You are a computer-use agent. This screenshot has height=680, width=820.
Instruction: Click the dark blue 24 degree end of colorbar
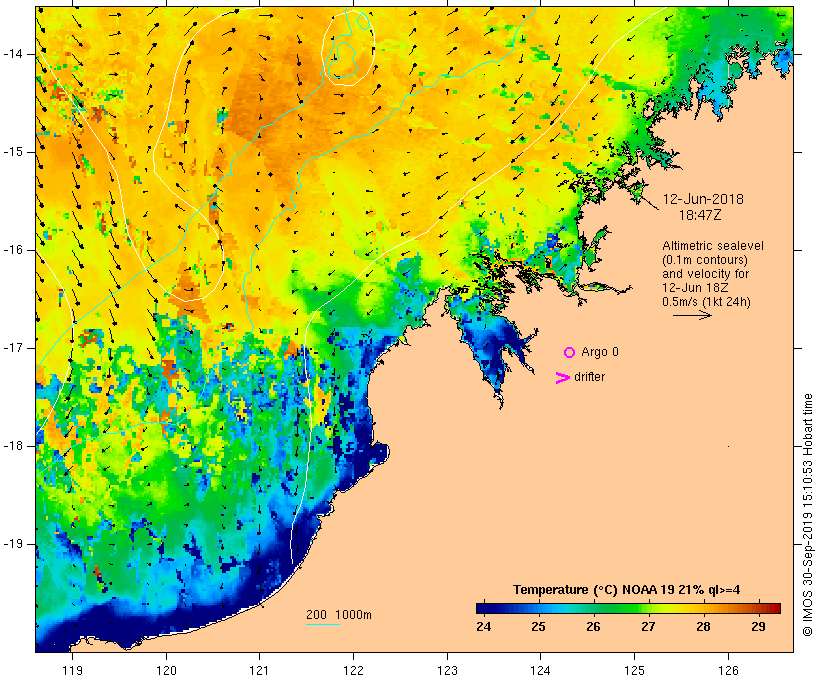(482, 608)
